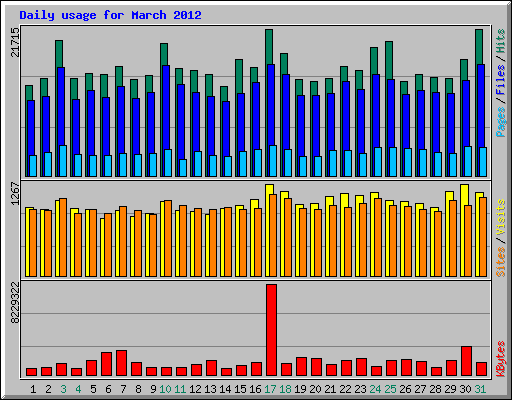The height and width of the screenshot is (400, 512).
Task: Click the "Pages / Files / Hits" legend label
Action: tap(501, 83)
